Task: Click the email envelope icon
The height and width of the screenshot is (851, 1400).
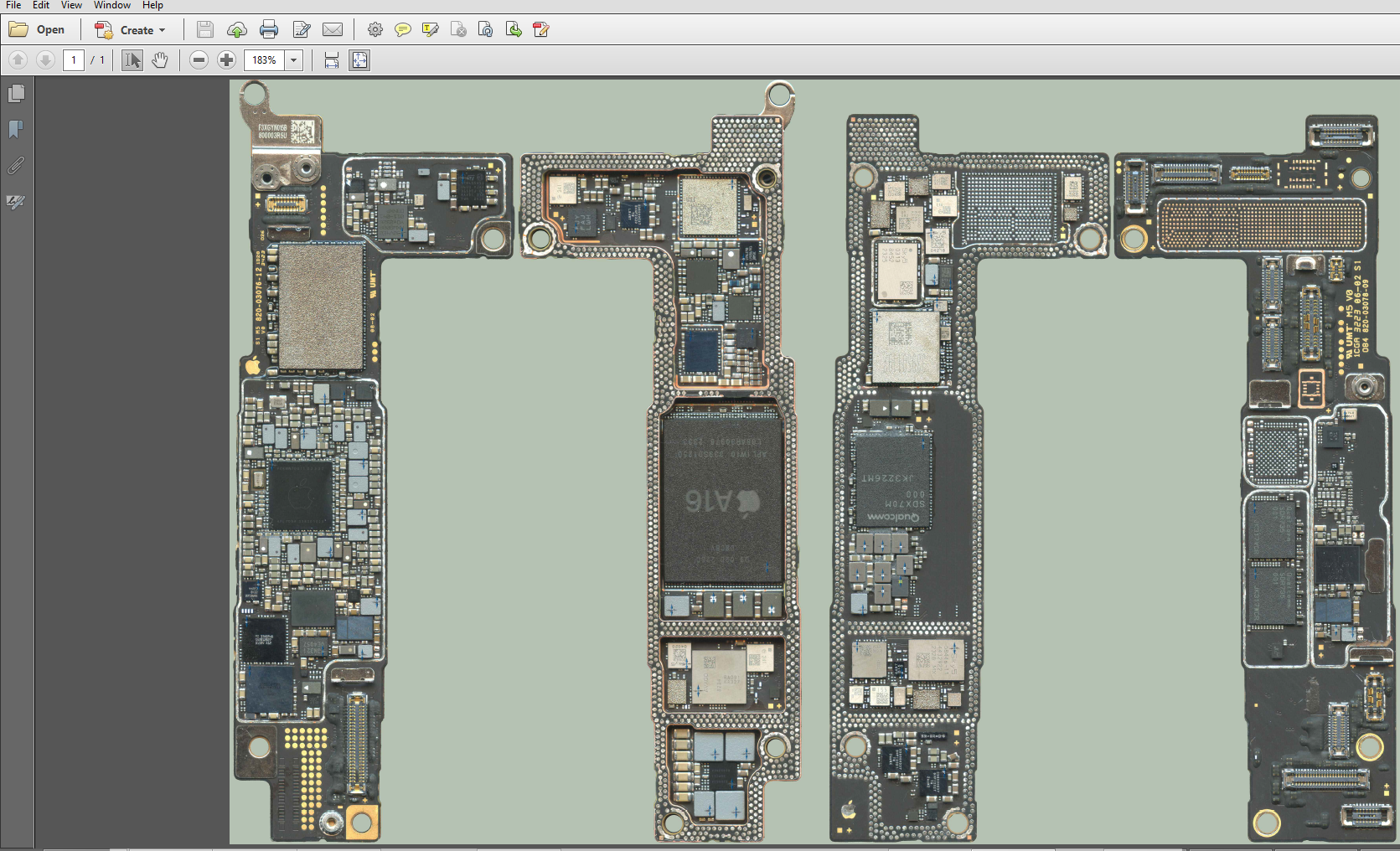Action: coord(333,30)
